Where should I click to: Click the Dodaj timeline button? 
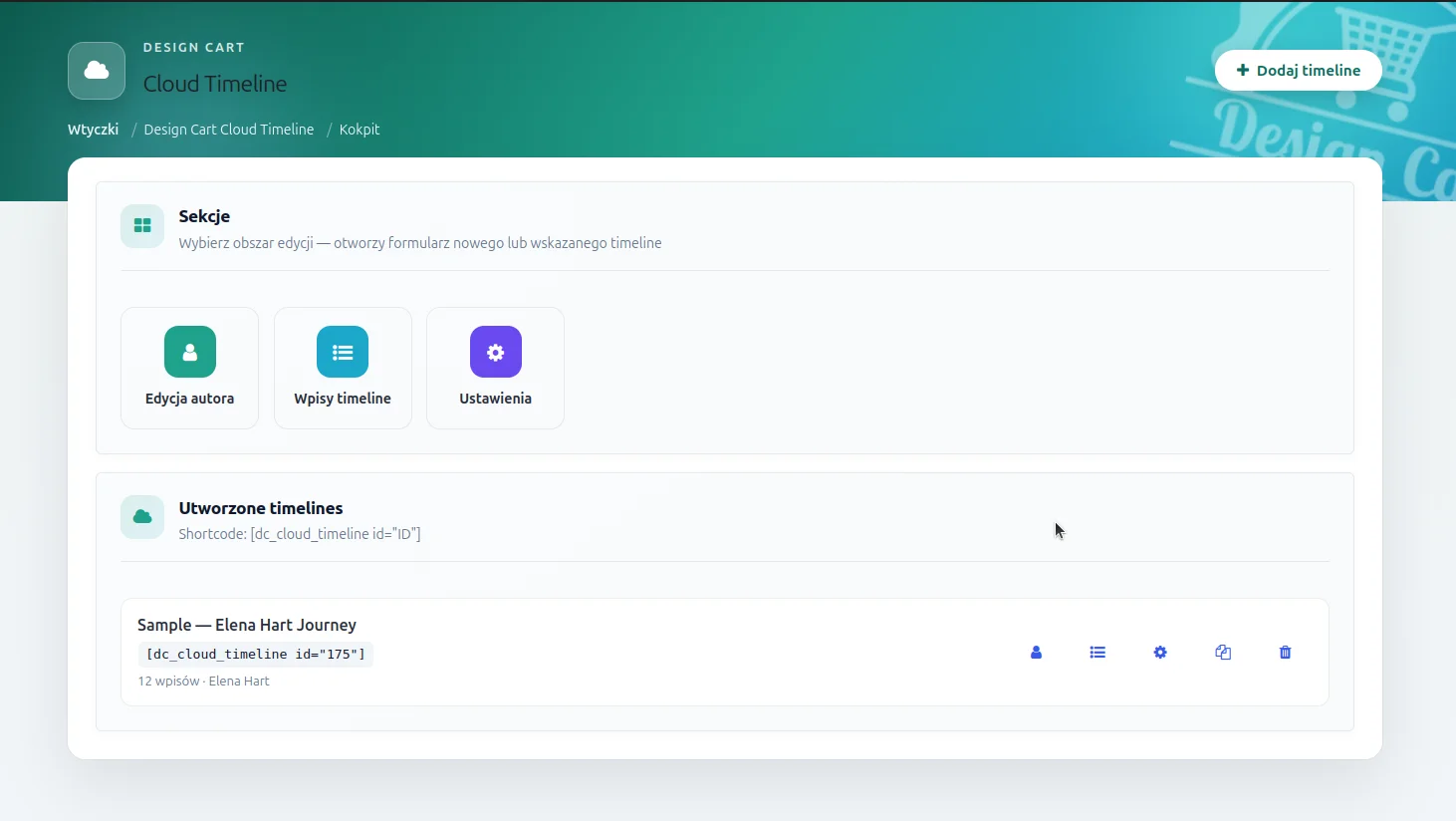[1298, 71]
